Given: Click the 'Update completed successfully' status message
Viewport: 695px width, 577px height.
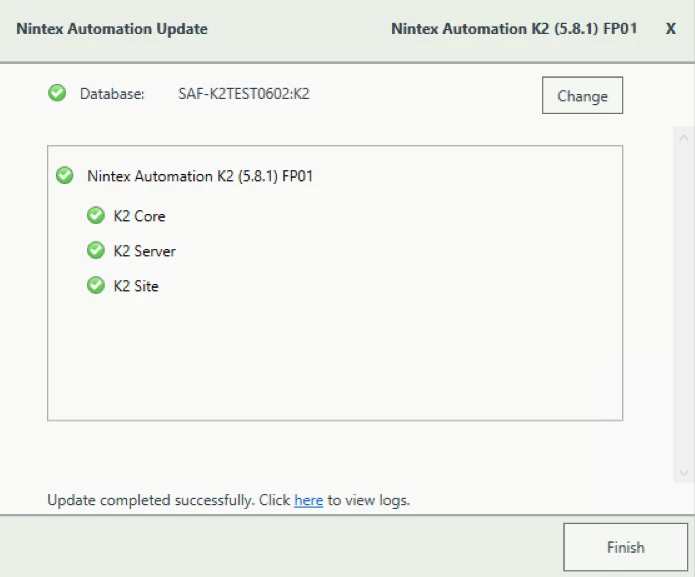Looking at the screenshot, I should tap(229, 500).
